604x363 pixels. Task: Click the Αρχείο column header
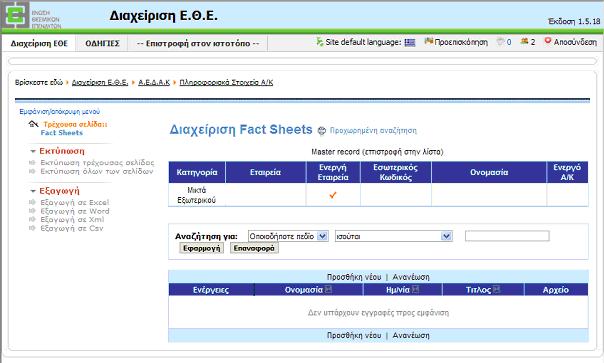point(555,290)
